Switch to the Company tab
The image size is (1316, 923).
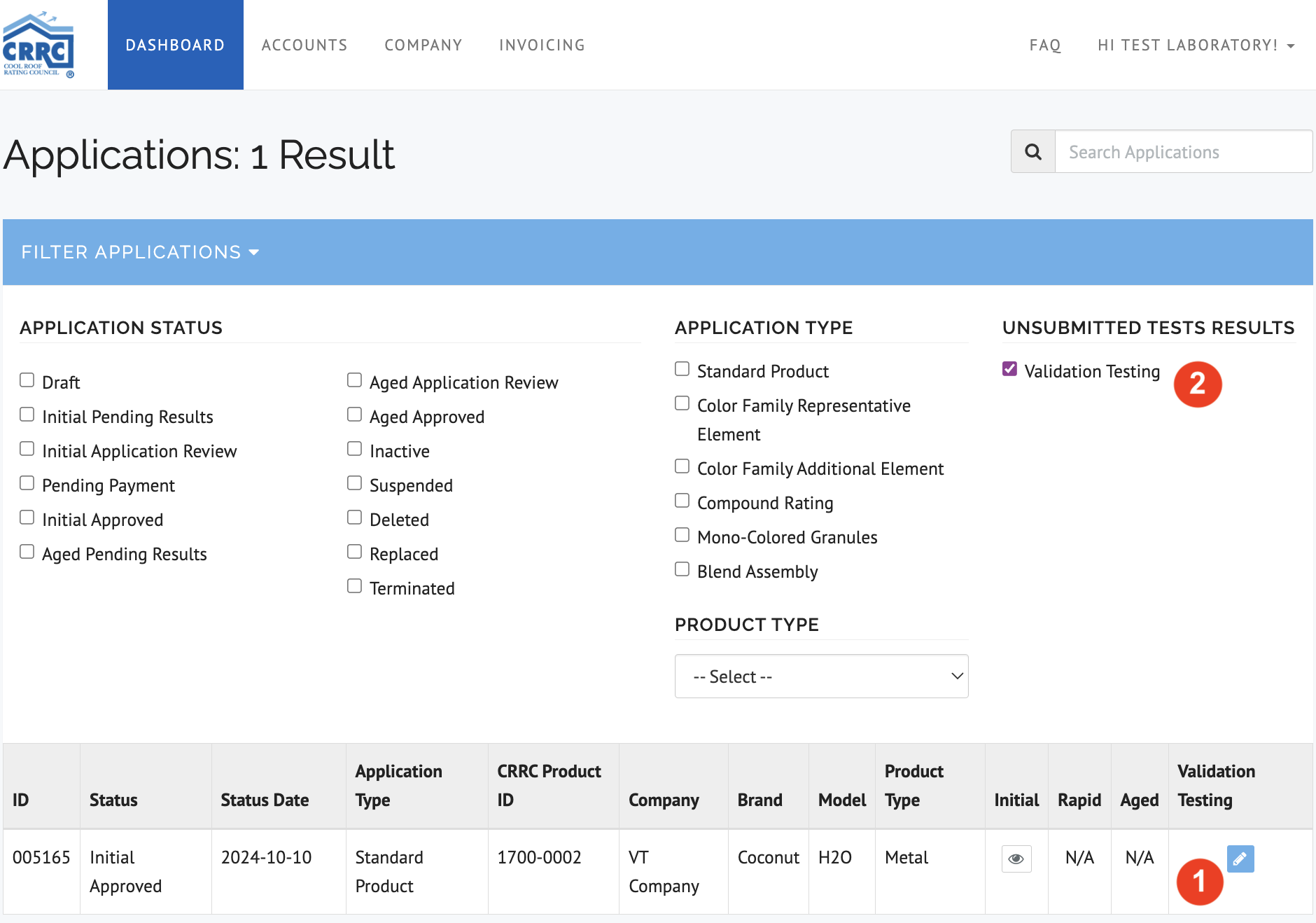pyautogui.click(x=423, y=46)
